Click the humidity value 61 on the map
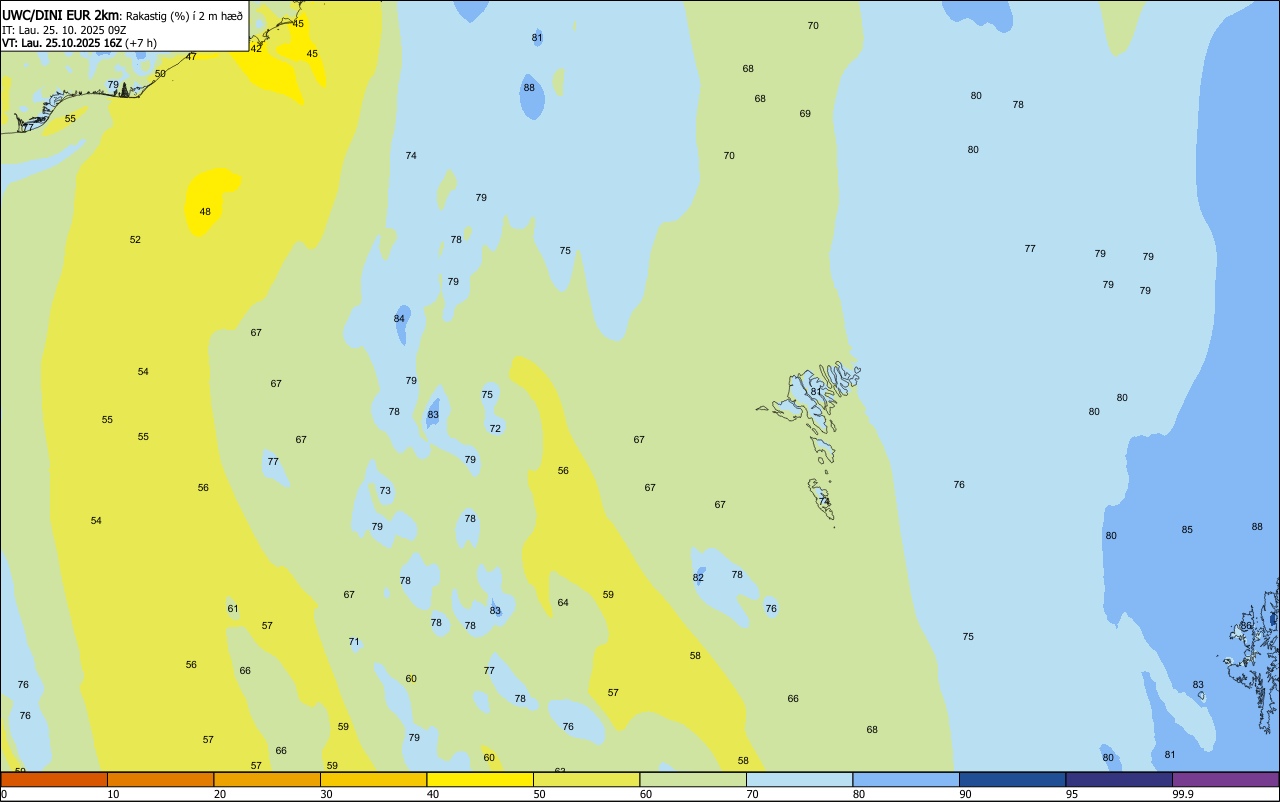The image size is (1280, 802). (x=233, y=609)
